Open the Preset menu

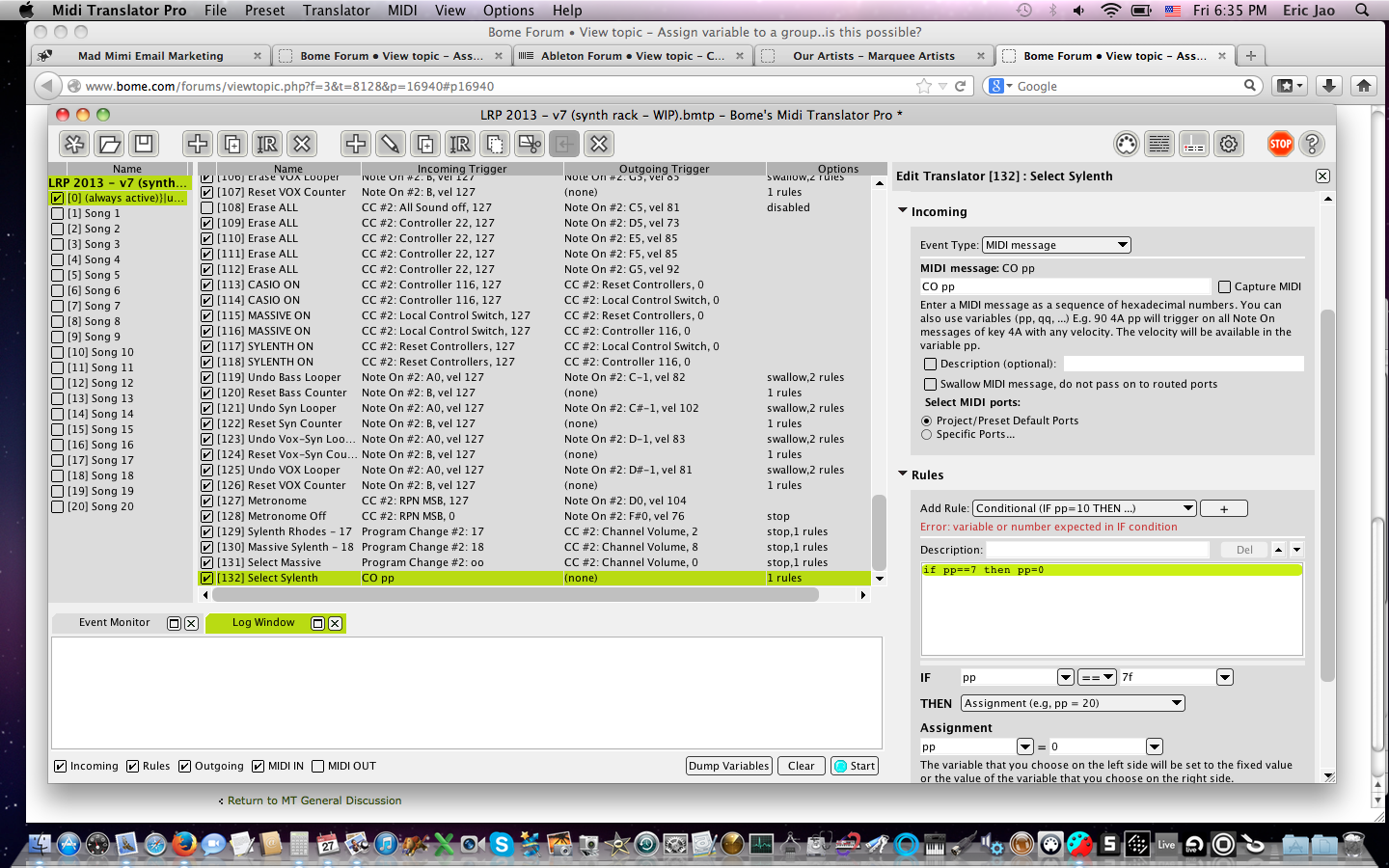coord(264,10)
